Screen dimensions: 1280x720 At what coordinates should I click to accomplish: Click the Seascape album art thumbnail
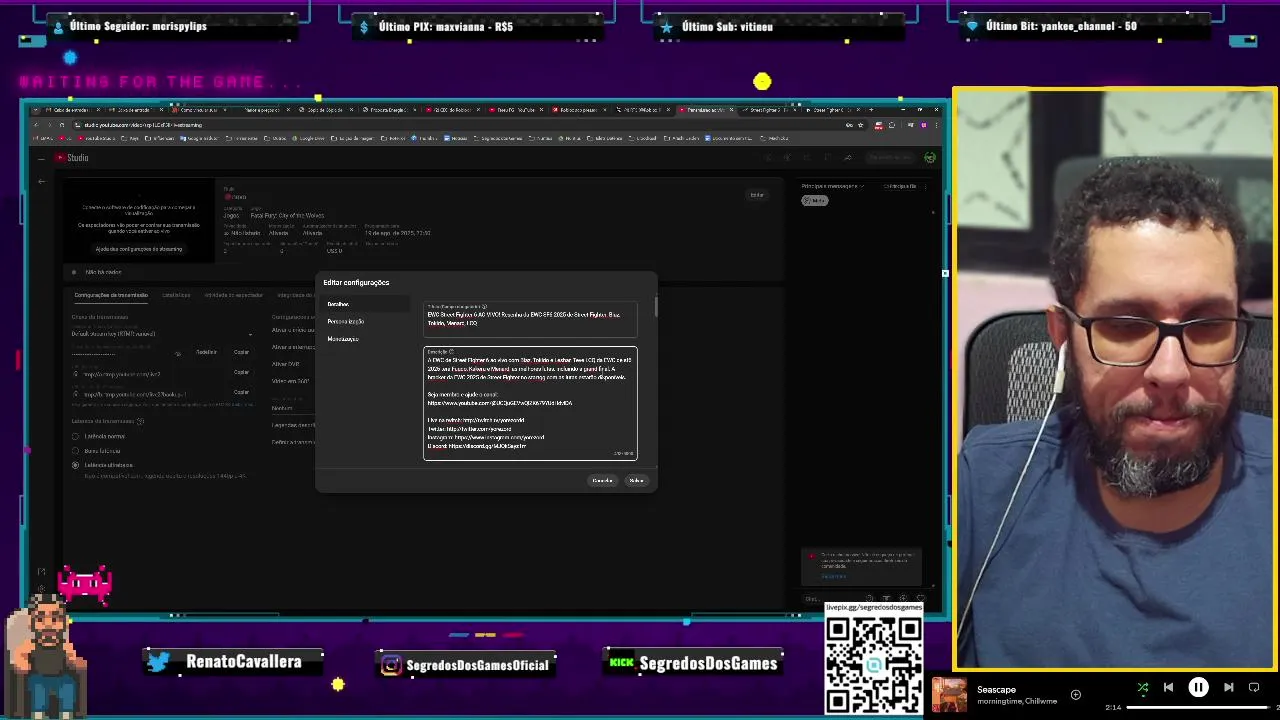tap(950, 695)
